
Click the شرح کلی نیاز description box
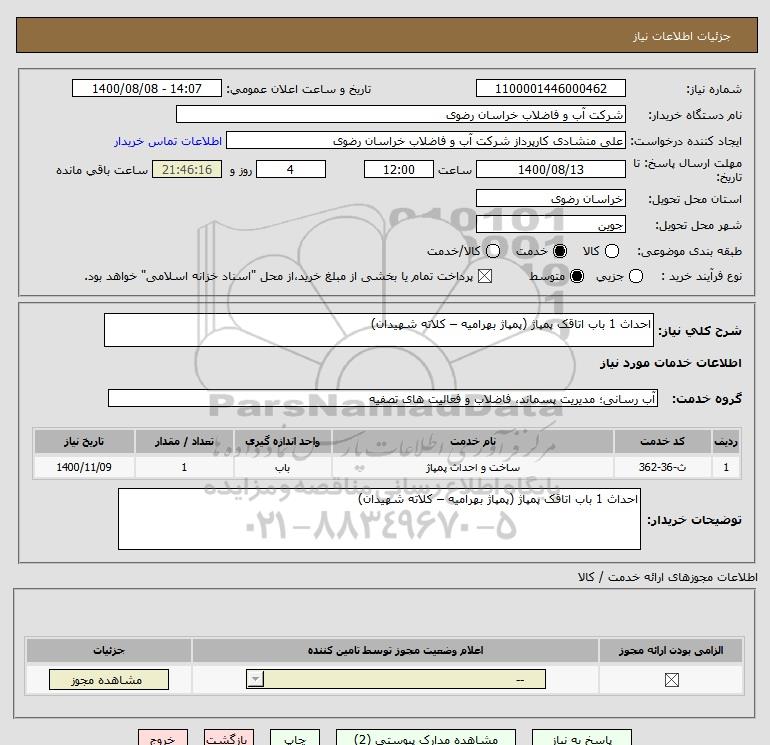[x=379, y=330]
